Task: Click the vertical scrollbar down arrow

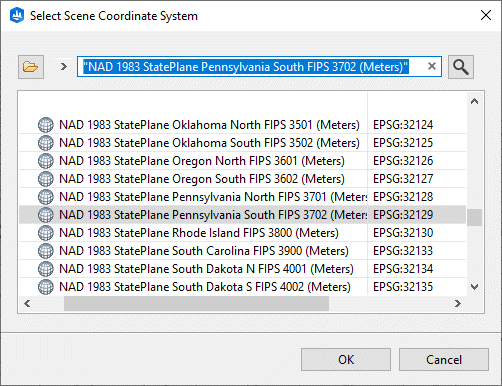Action: 474,287
